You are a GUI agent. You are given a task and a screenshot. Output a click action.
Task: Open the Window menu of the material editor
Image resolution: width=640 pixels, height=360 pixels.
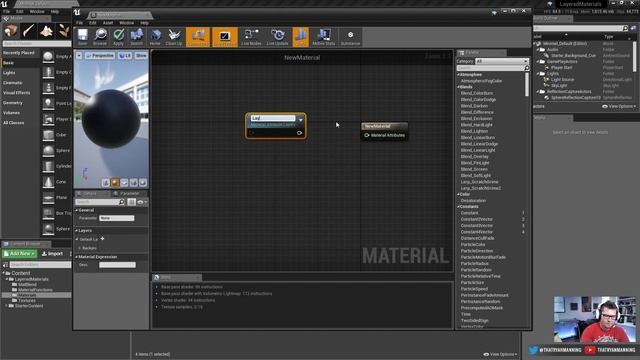tap(127, 23)
